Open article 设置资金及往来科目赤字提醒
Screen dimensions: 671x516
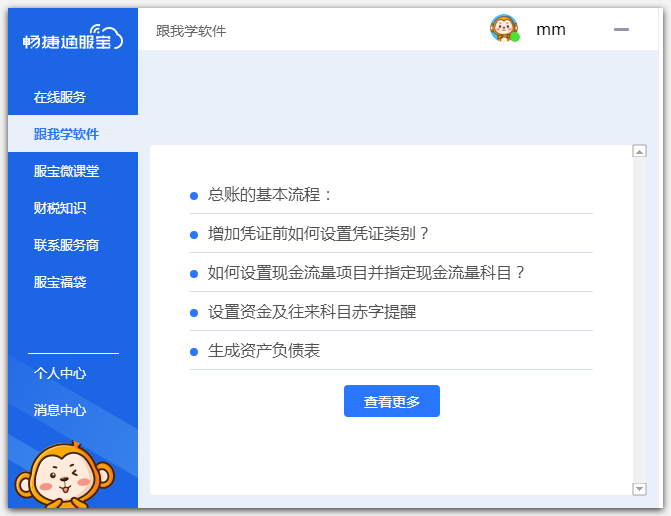pyautogui.click(x=391, y=311)
